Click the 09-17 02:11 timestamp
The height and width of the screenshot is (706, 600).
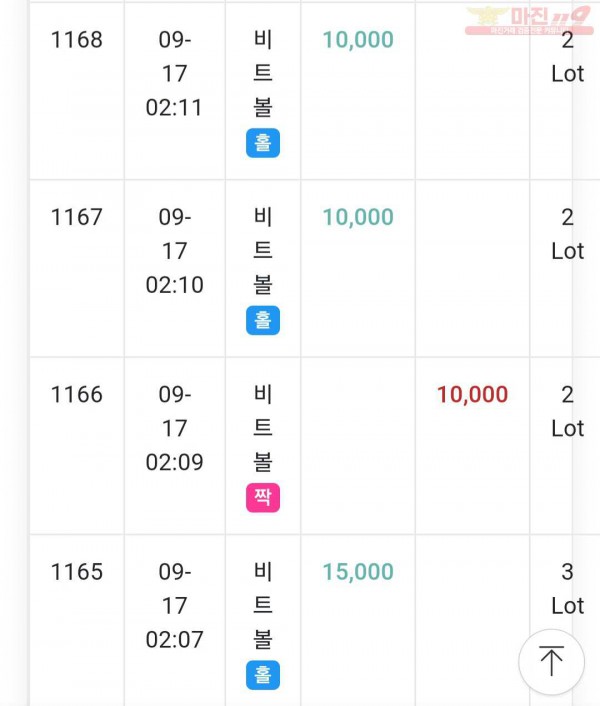coord(175,73)
